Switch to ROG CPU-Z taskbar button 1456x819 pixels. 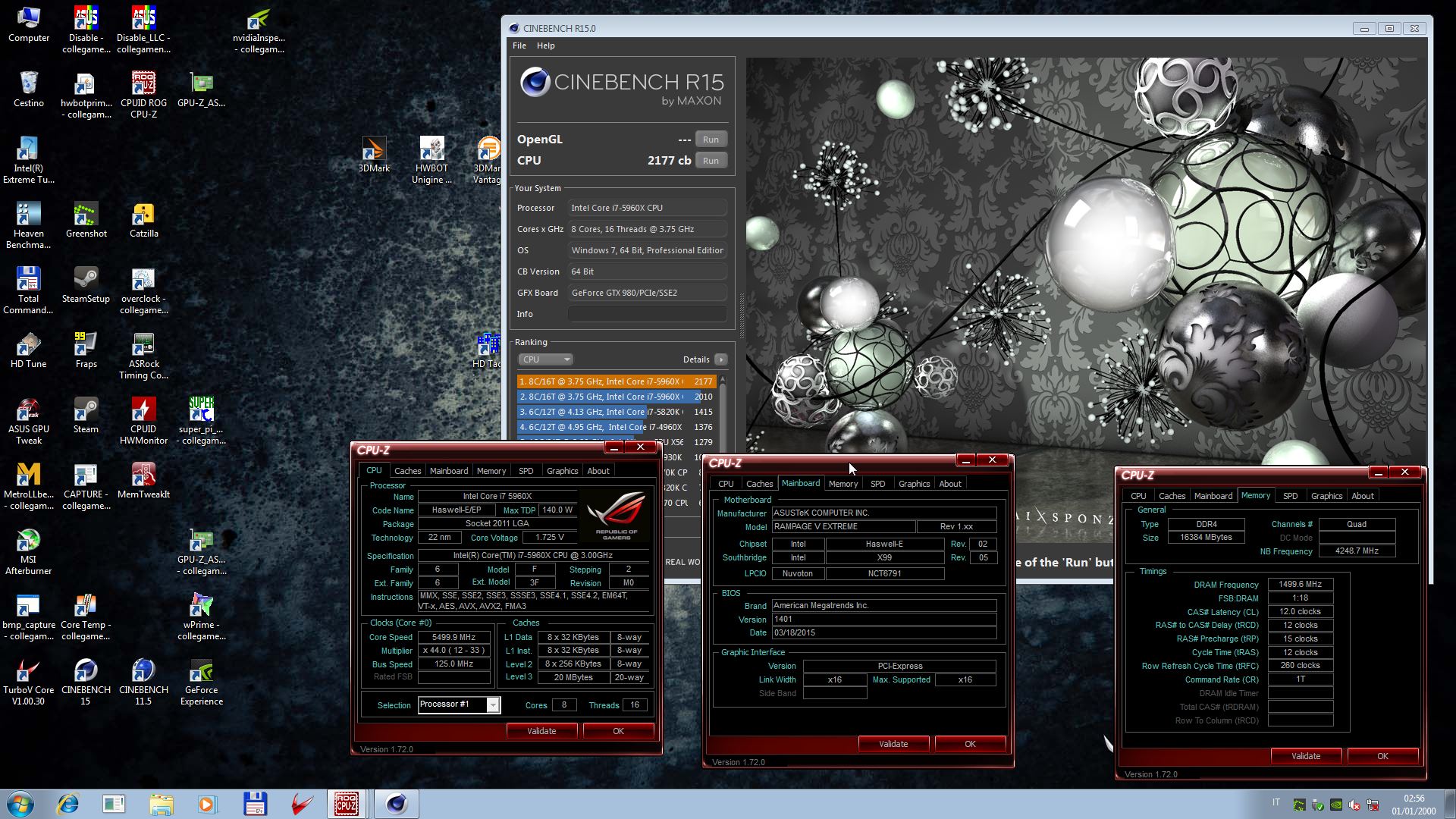click(347, 804)
